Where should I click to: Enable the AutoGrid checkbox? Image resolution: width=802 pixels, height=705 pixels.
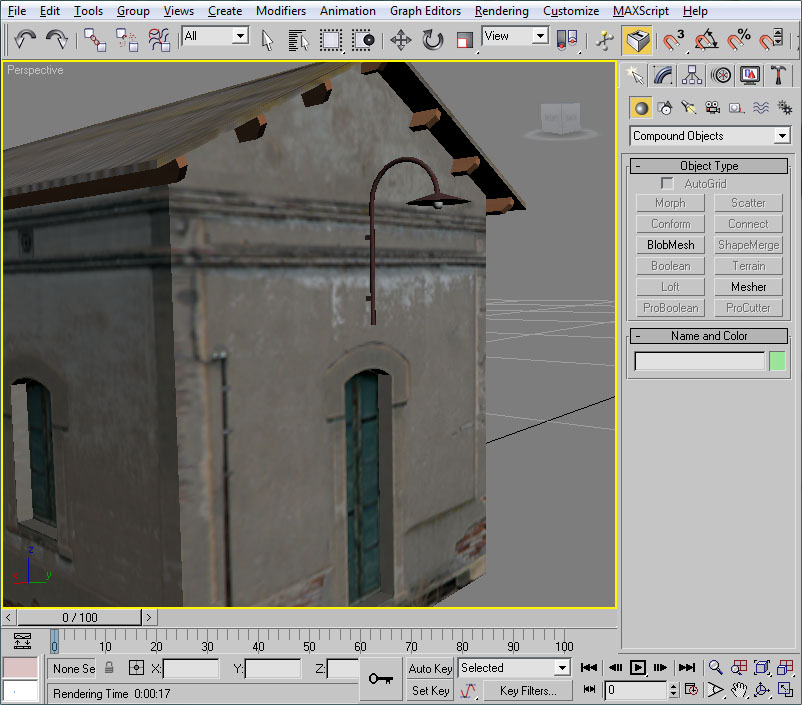pyautogui.click(x=667, y=184)
